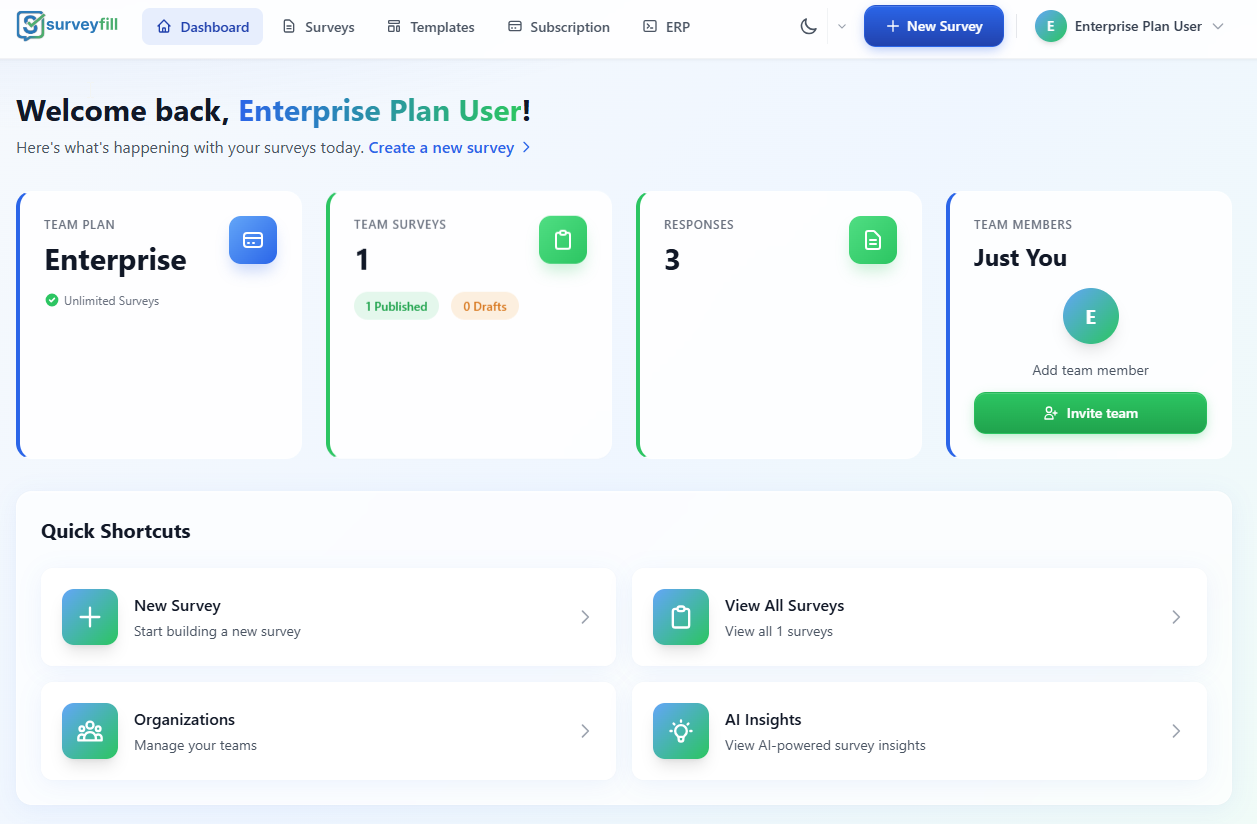Click the document icon on Responses card
1257x824 pixels.
click(x=872, y=240)
